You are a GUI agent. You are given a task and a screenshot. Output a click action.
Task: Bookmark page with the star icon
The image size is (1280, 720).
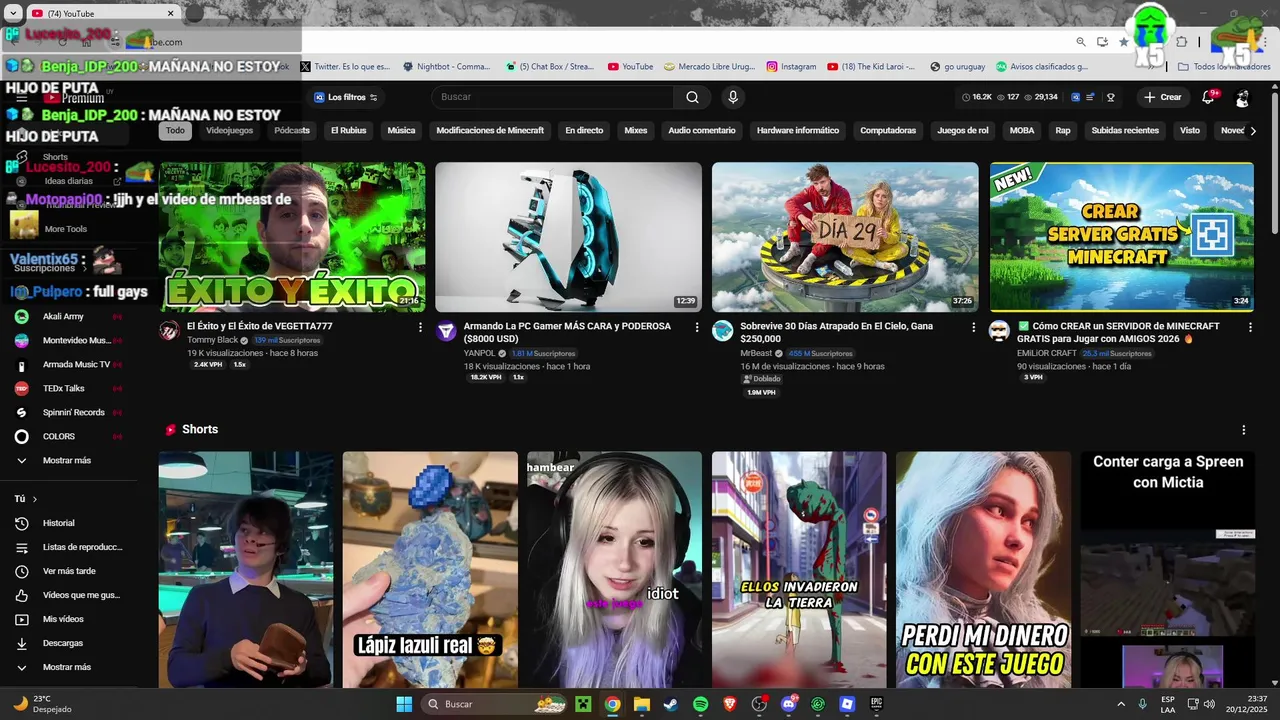point(1124,42)
